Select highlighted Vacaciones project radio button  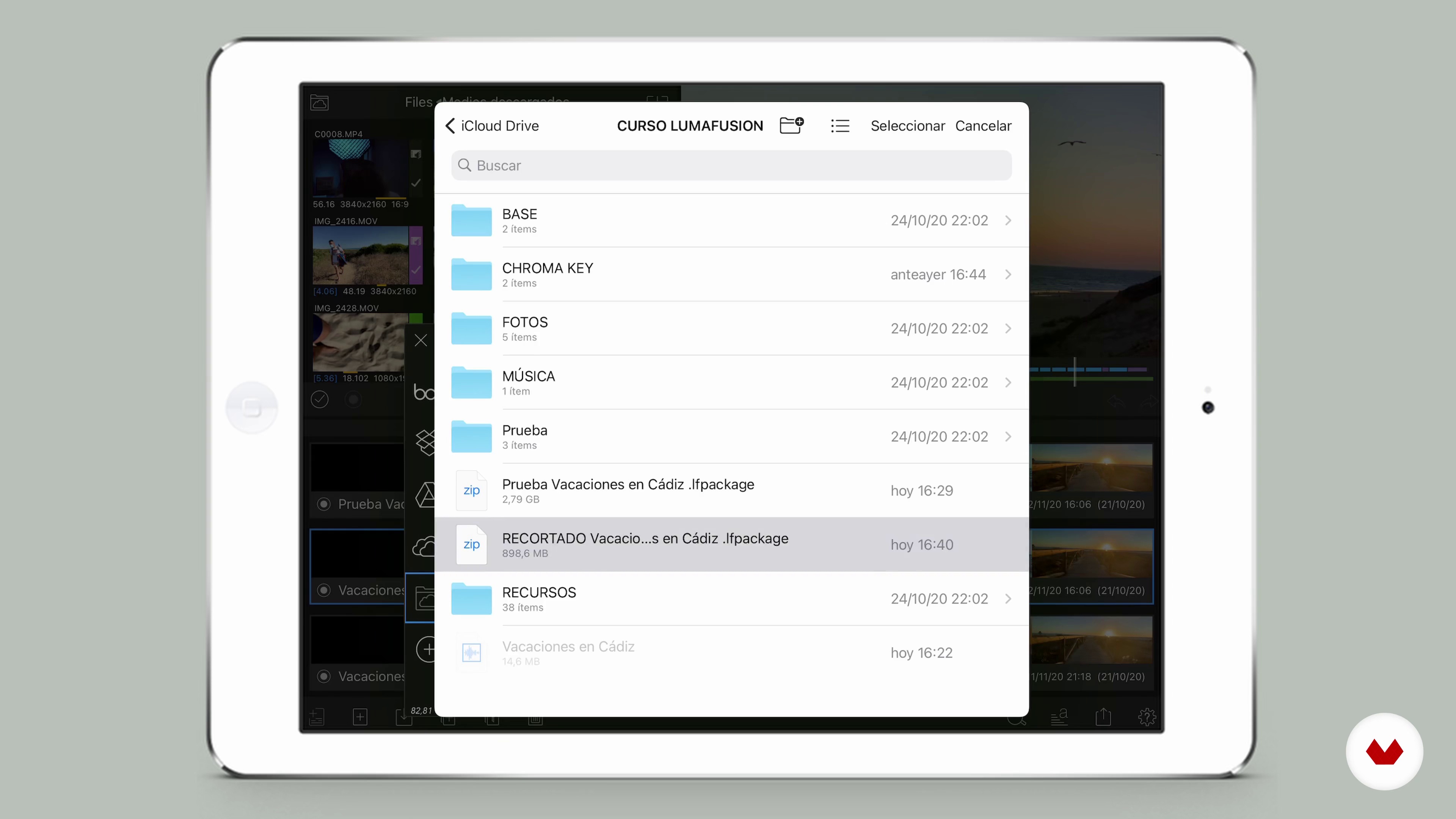[x=323, y=590]
